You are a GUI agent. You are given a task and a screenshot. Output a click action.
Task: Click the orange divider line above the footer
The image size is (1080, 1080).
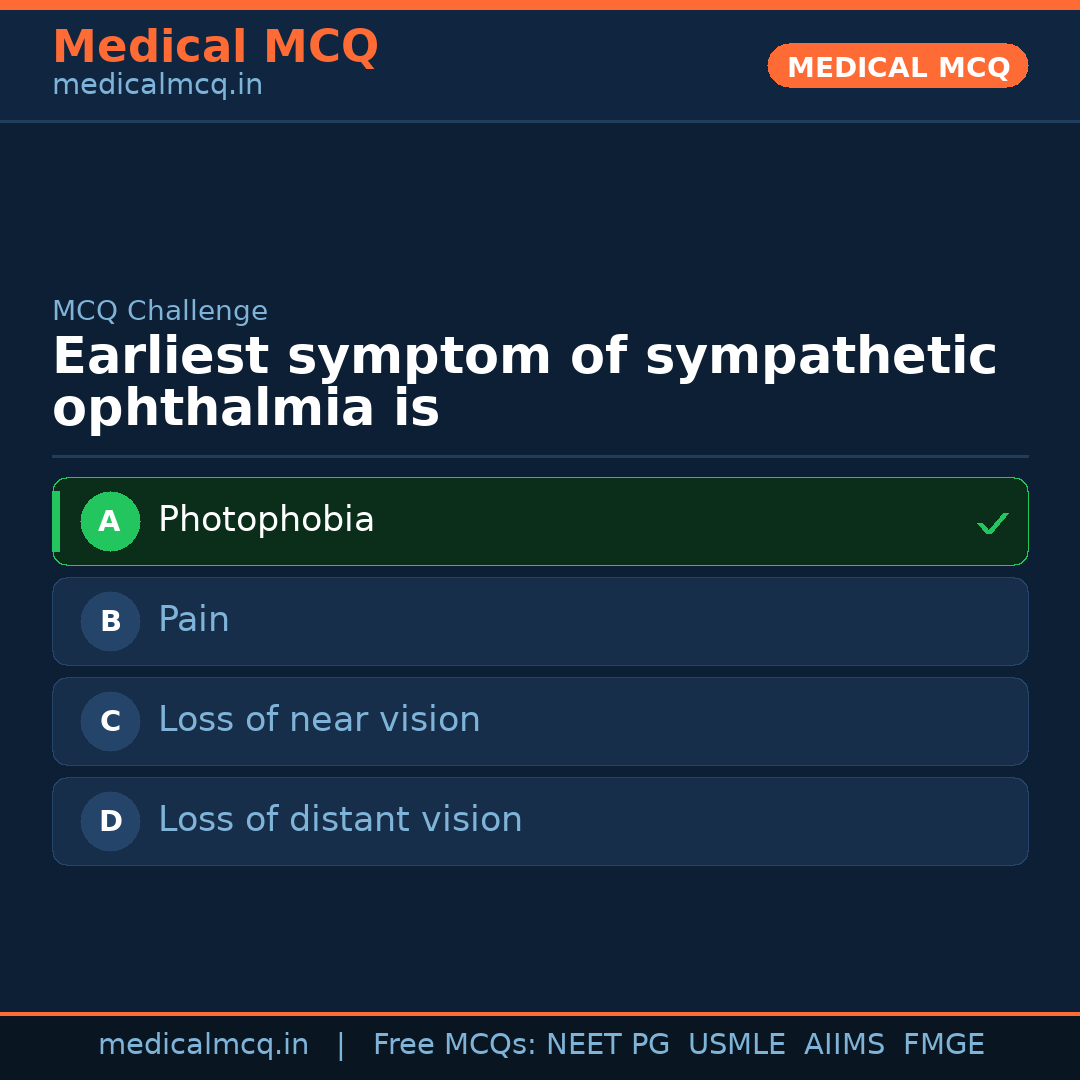pos(540,1012)
